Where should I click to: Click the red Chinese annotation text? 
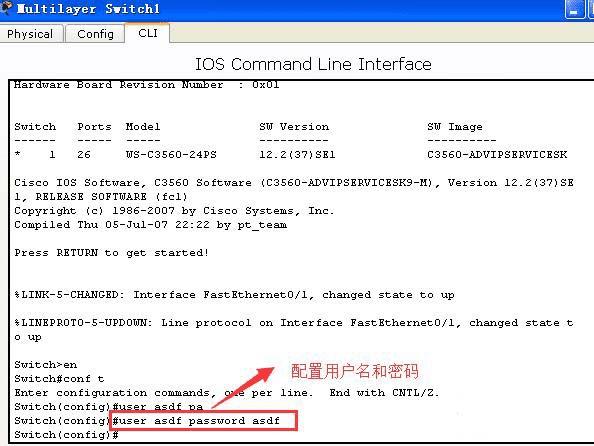[x=355, y=371]
